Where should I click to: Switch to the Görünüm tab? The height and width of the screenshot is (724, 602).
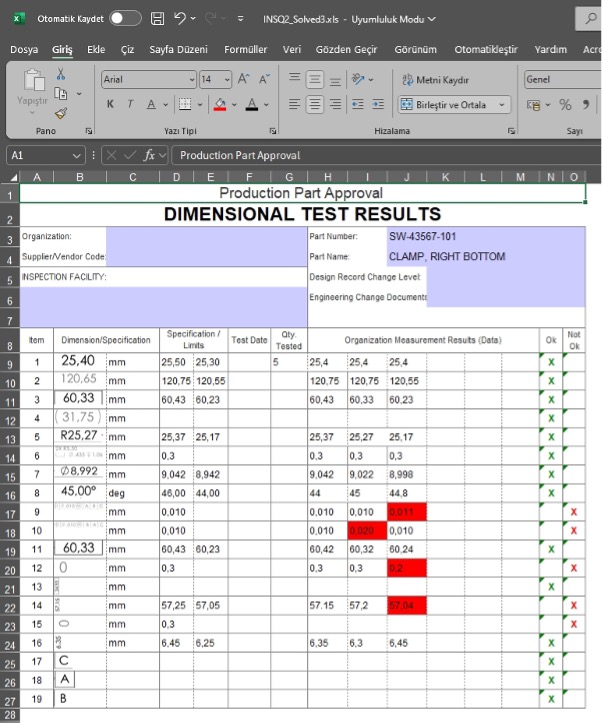[415, 49]
